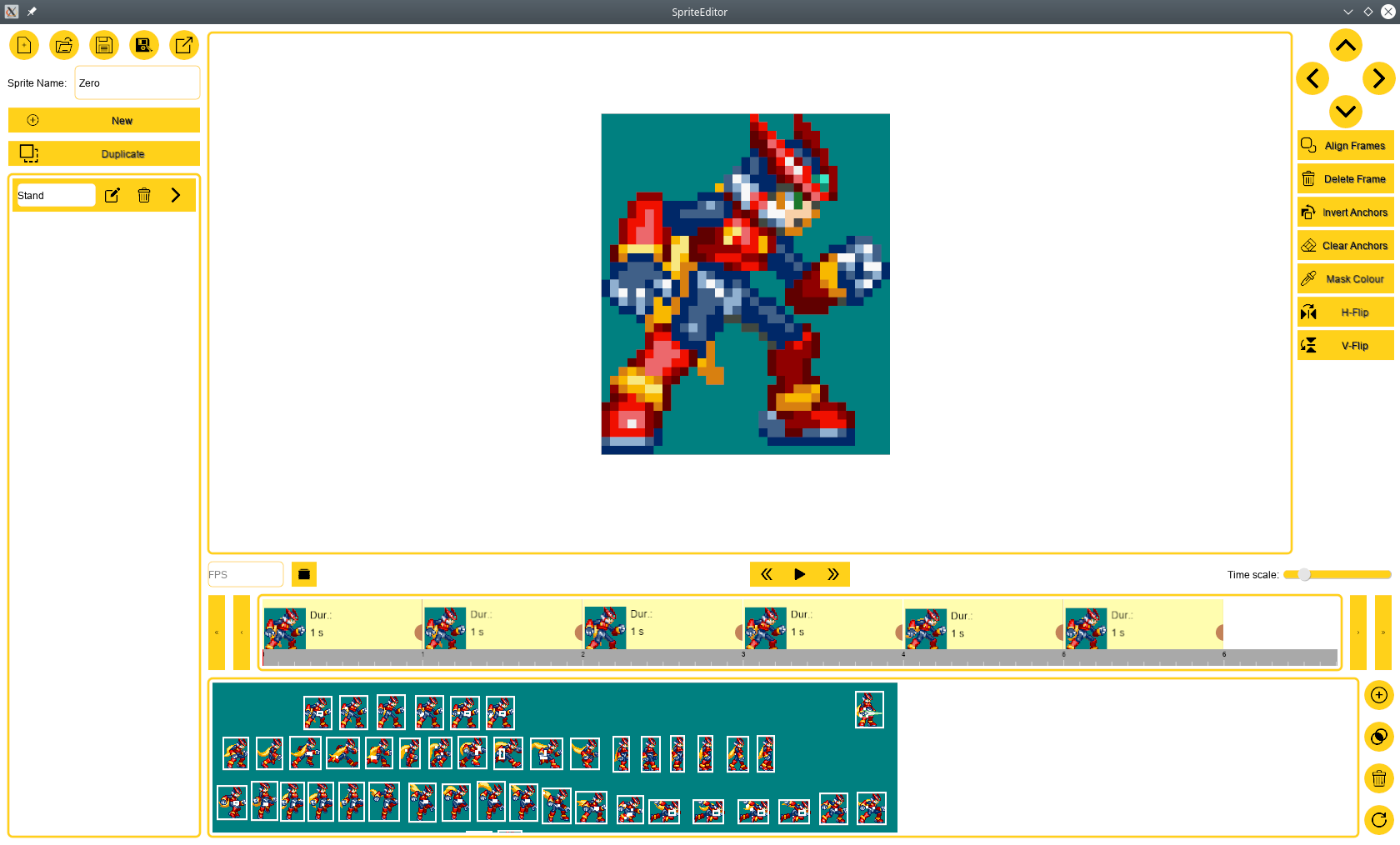This screenshot has width=1400, height=845.
Task: Expand the Stand animation chevron
Action: click(x=176, y=195)
